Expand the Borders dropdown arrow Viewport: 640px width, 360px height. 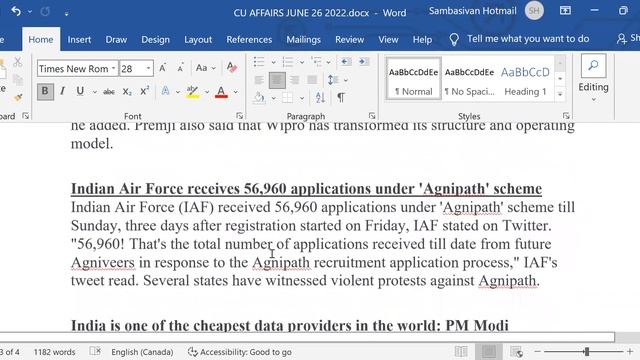[x=302, y=98]
